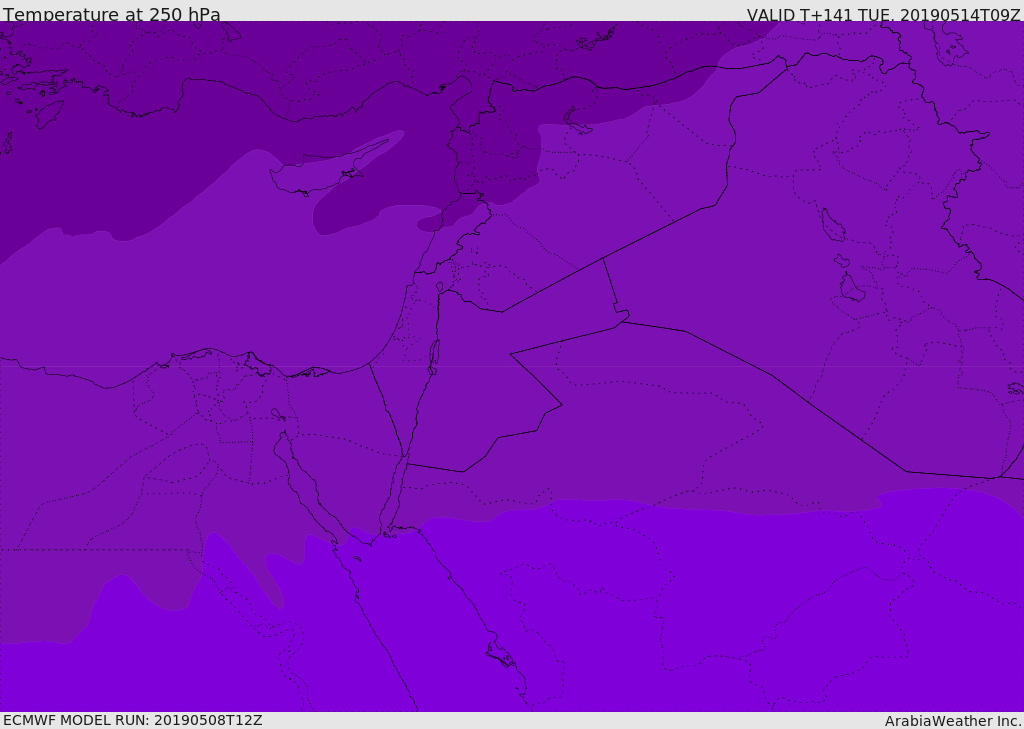Click the 'VALID T+141 TUE. 20190514T09Z' timestamp
Viewport: 1024px width, 729px height.
(x=884, y=14)
